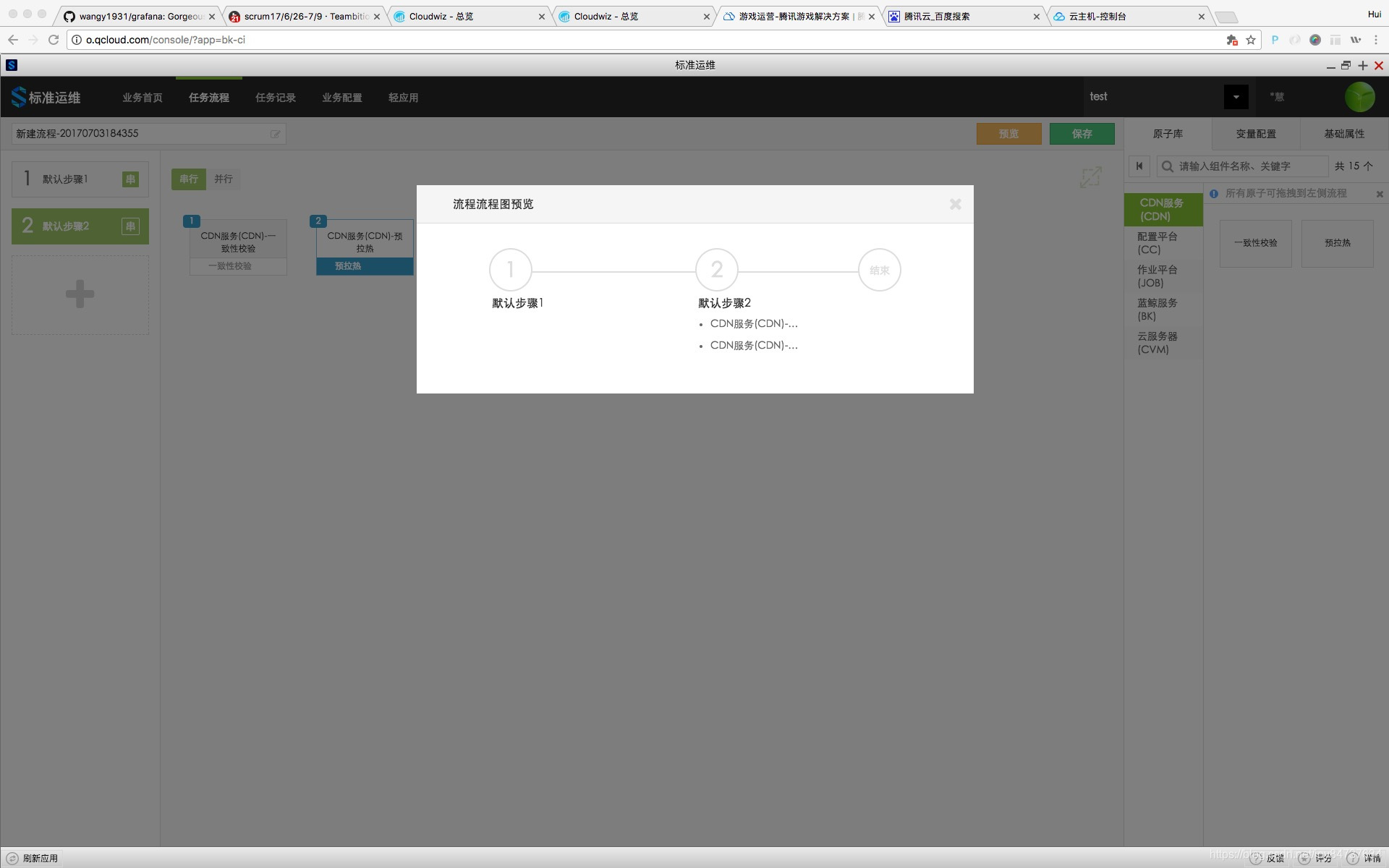The width and height of the screenshot is (1389, 868).
Task: Click the orange 预览 button
Action: tap(1008, 134)
